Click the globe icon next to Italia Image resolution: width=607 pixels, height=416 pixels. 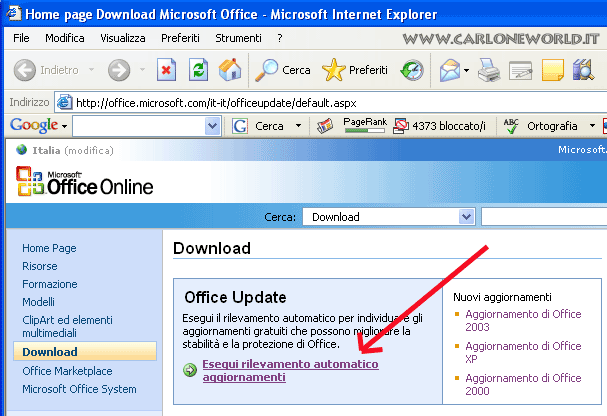click(x=22, y=150)
